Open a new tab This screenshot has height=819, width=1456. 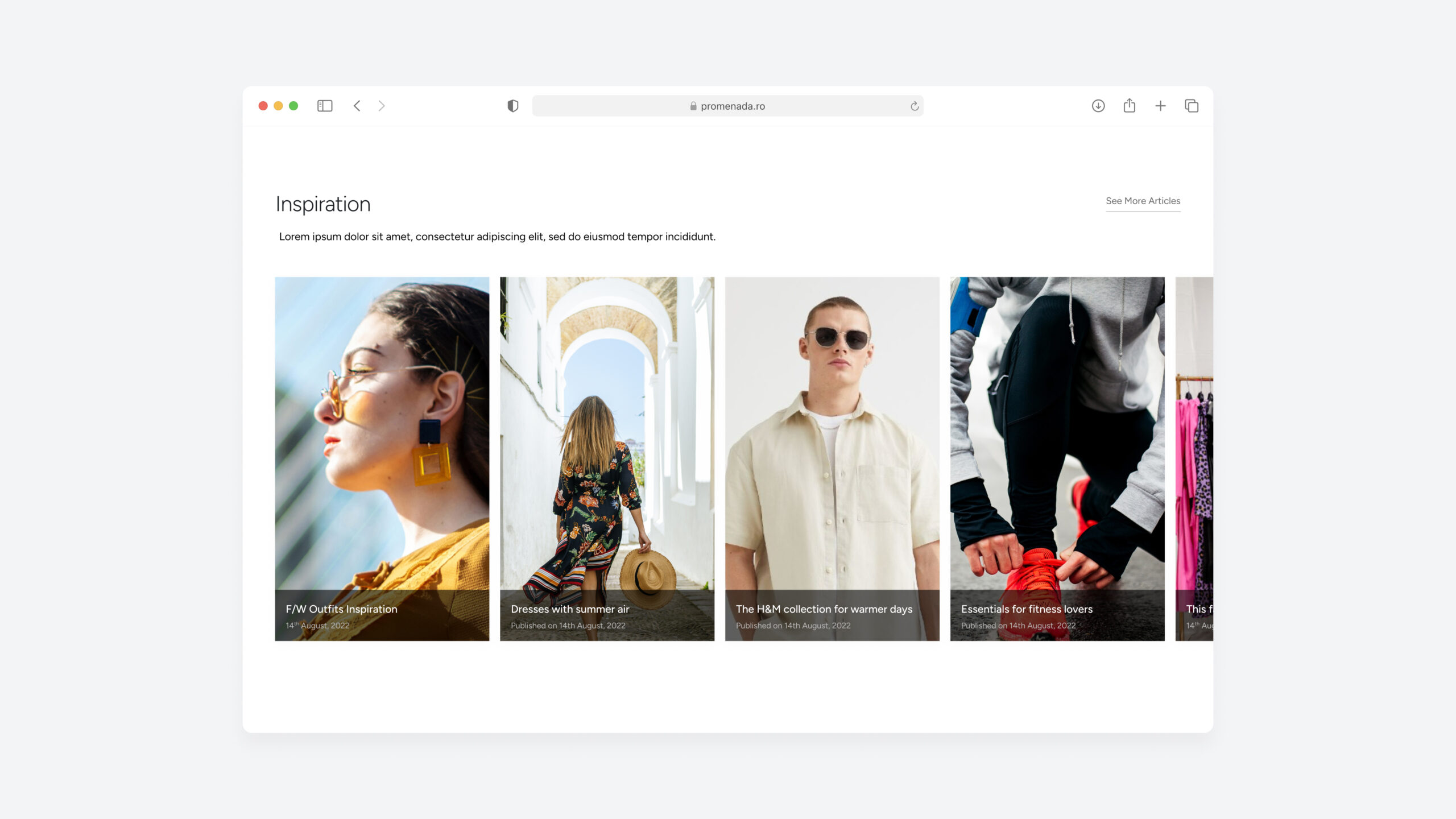point(1160,106)
